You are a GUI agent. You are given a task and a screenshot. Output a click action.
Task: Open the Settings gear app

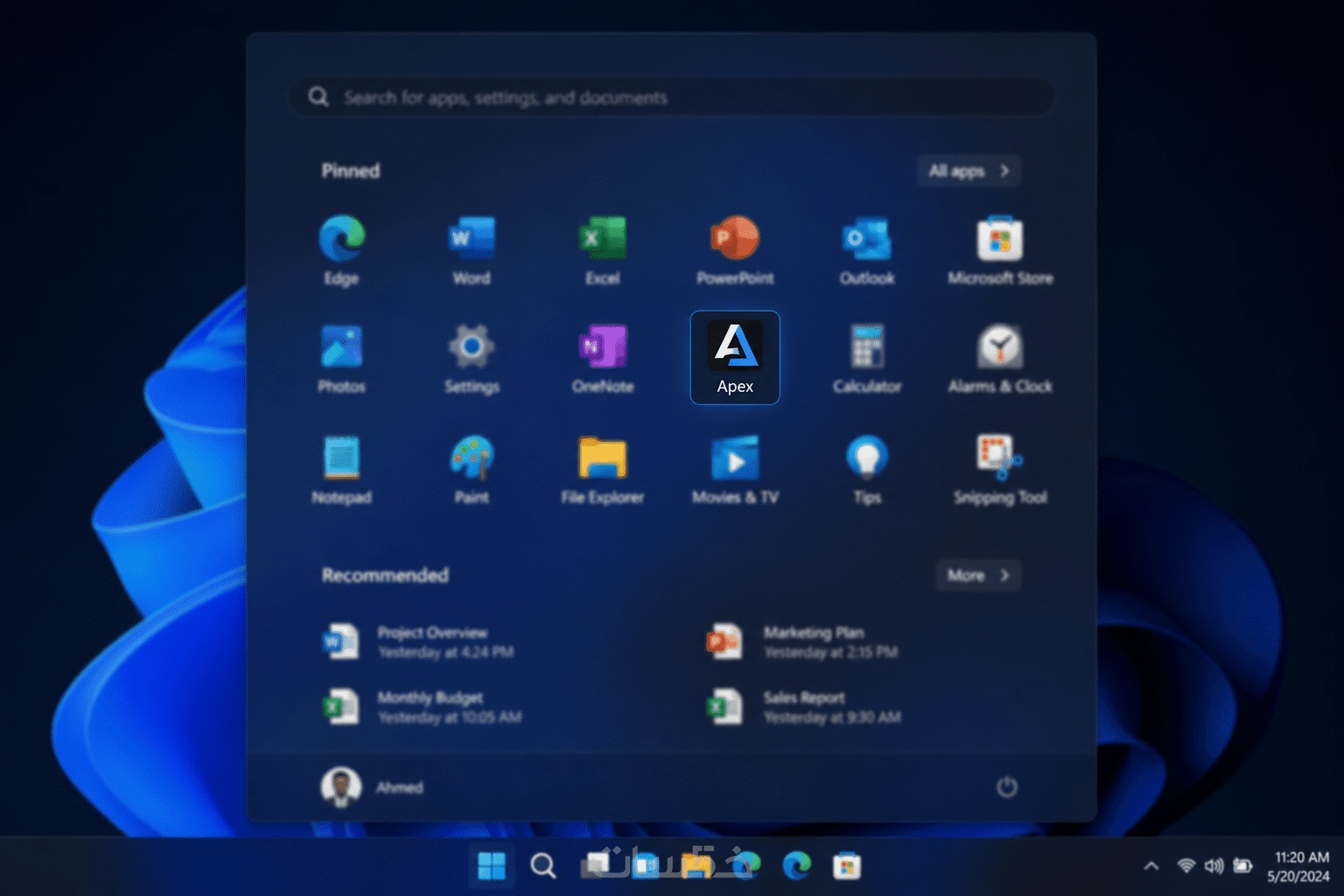tap(472, 359)
